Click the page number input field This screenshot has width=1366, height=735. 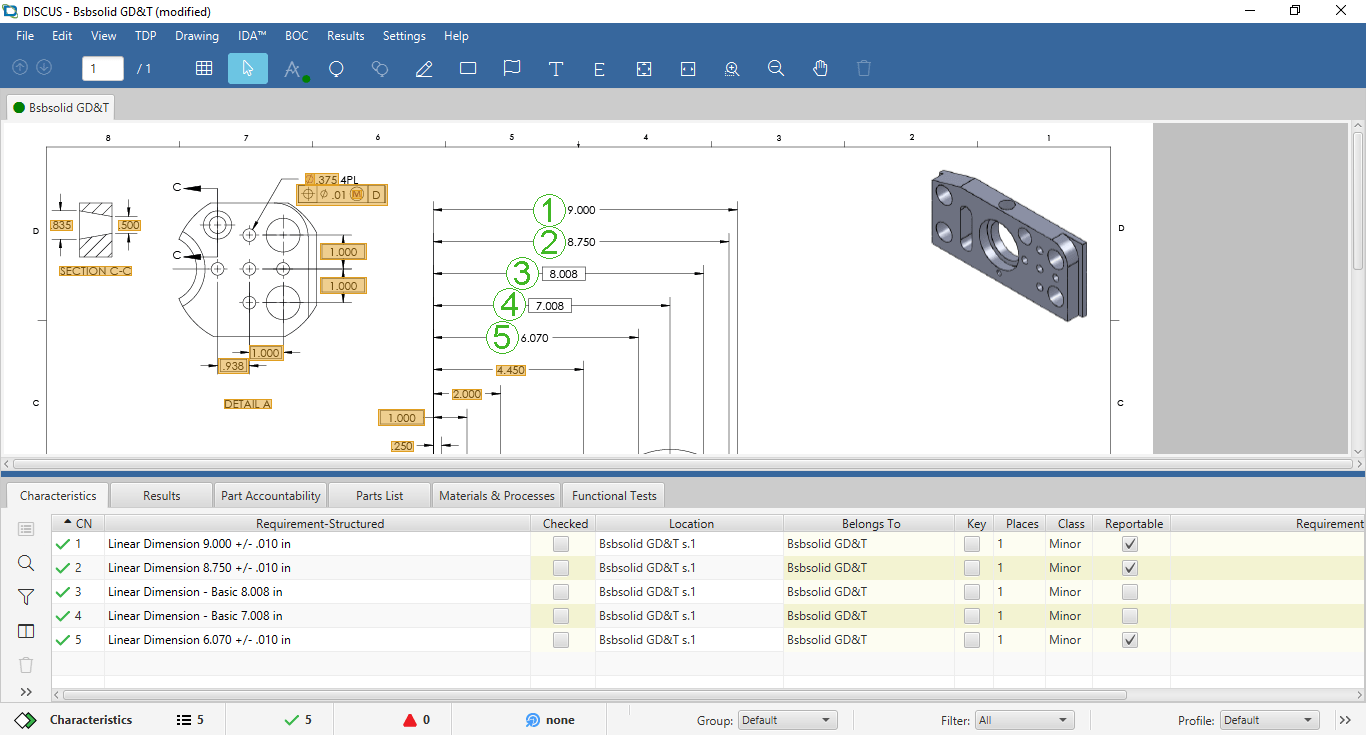coord(103,68)
